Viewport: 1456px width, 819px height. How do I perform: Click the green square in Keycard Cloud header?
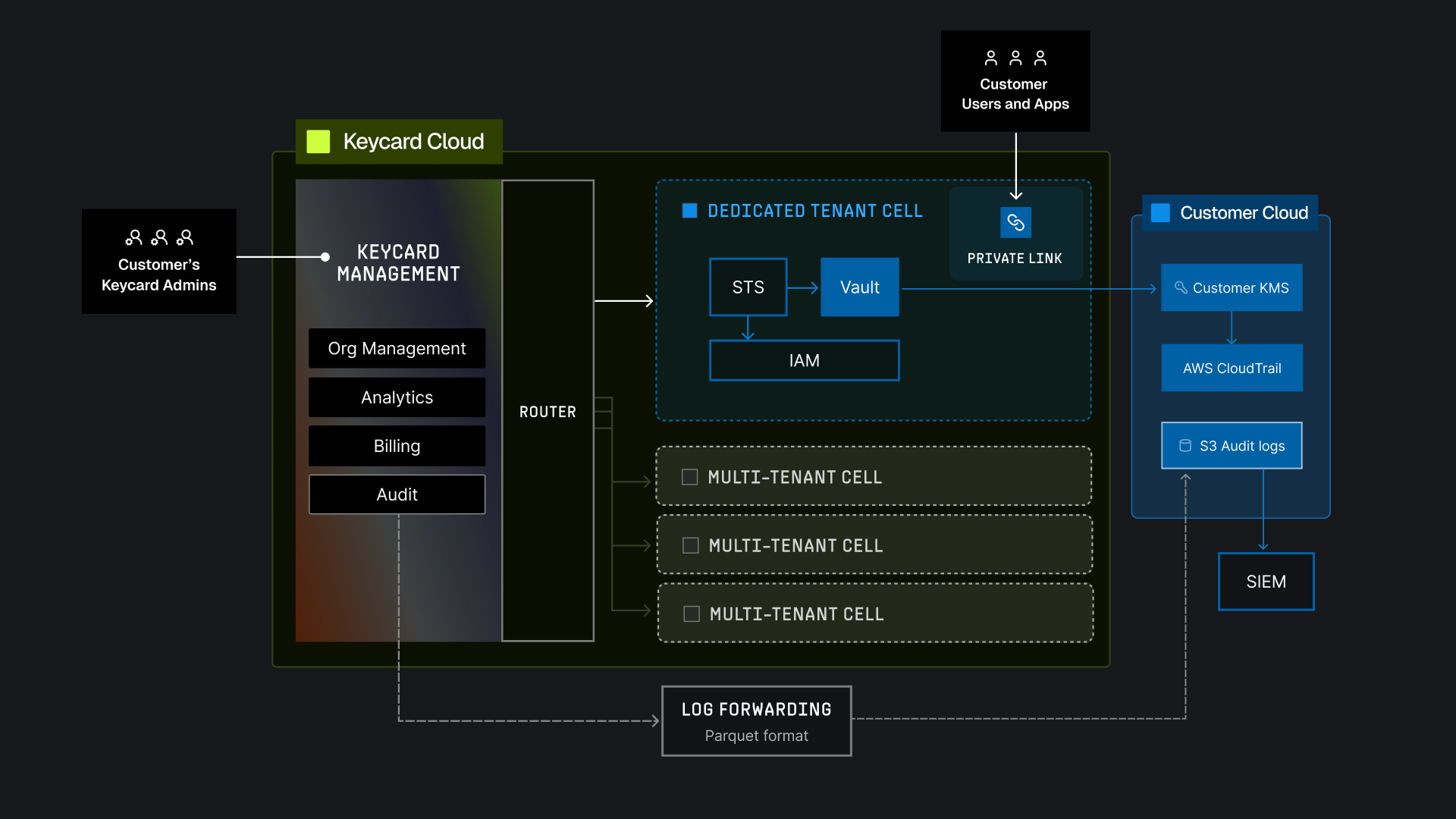point(318,141)
